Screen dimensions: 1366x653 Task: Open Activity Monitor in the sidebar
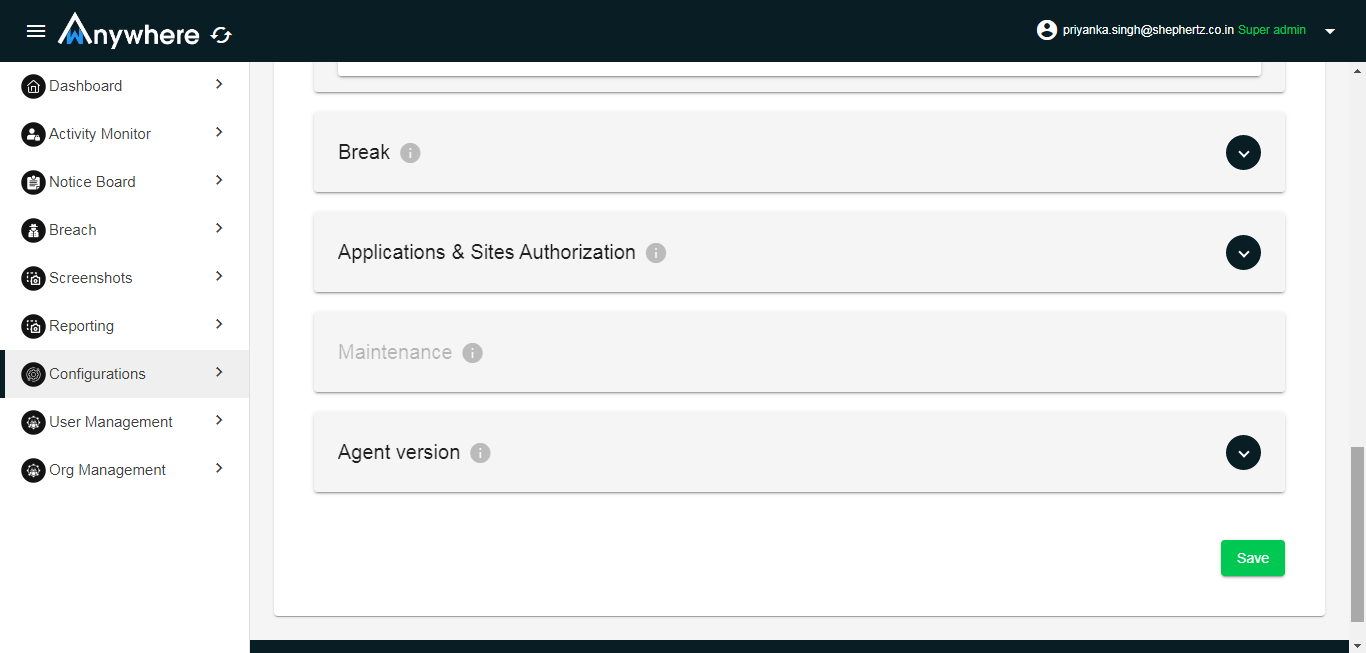100,134
